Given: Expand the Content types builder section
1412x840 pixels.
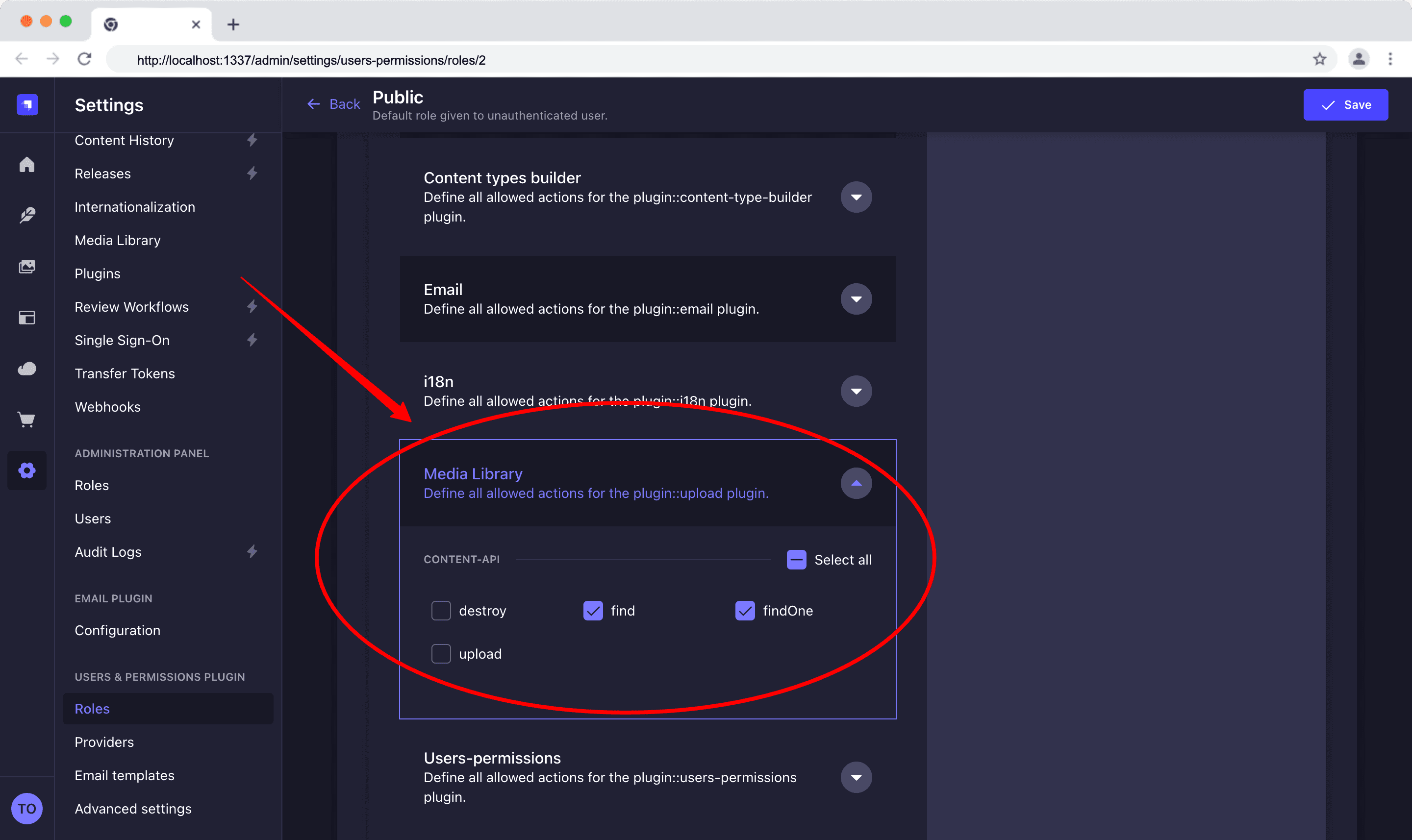Looking at the screenshot, I should pos(856,197).
